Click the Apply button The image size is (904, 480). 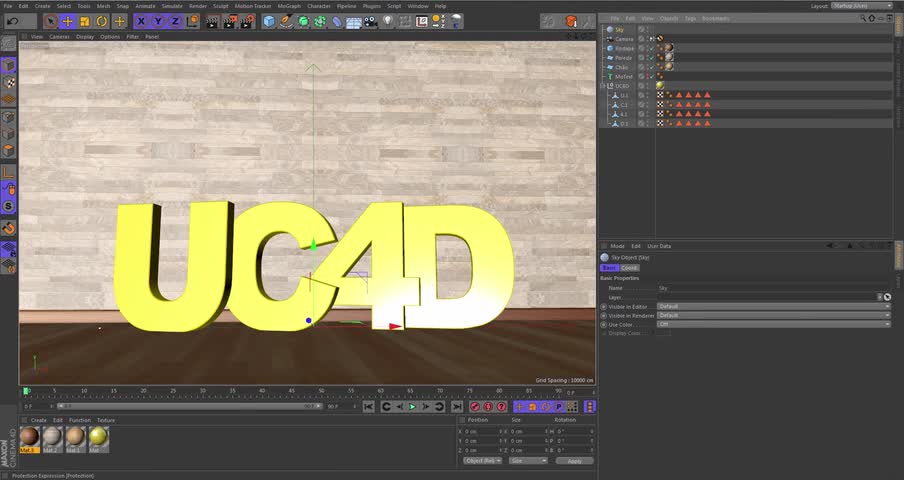pyautogui.click(x=574, y=461)
